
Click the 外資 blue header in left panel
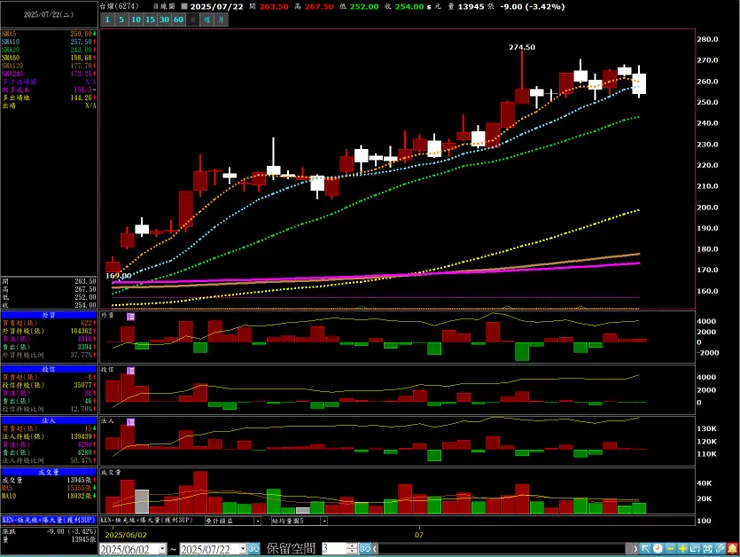pyautogui.click(x=49, y=315)
